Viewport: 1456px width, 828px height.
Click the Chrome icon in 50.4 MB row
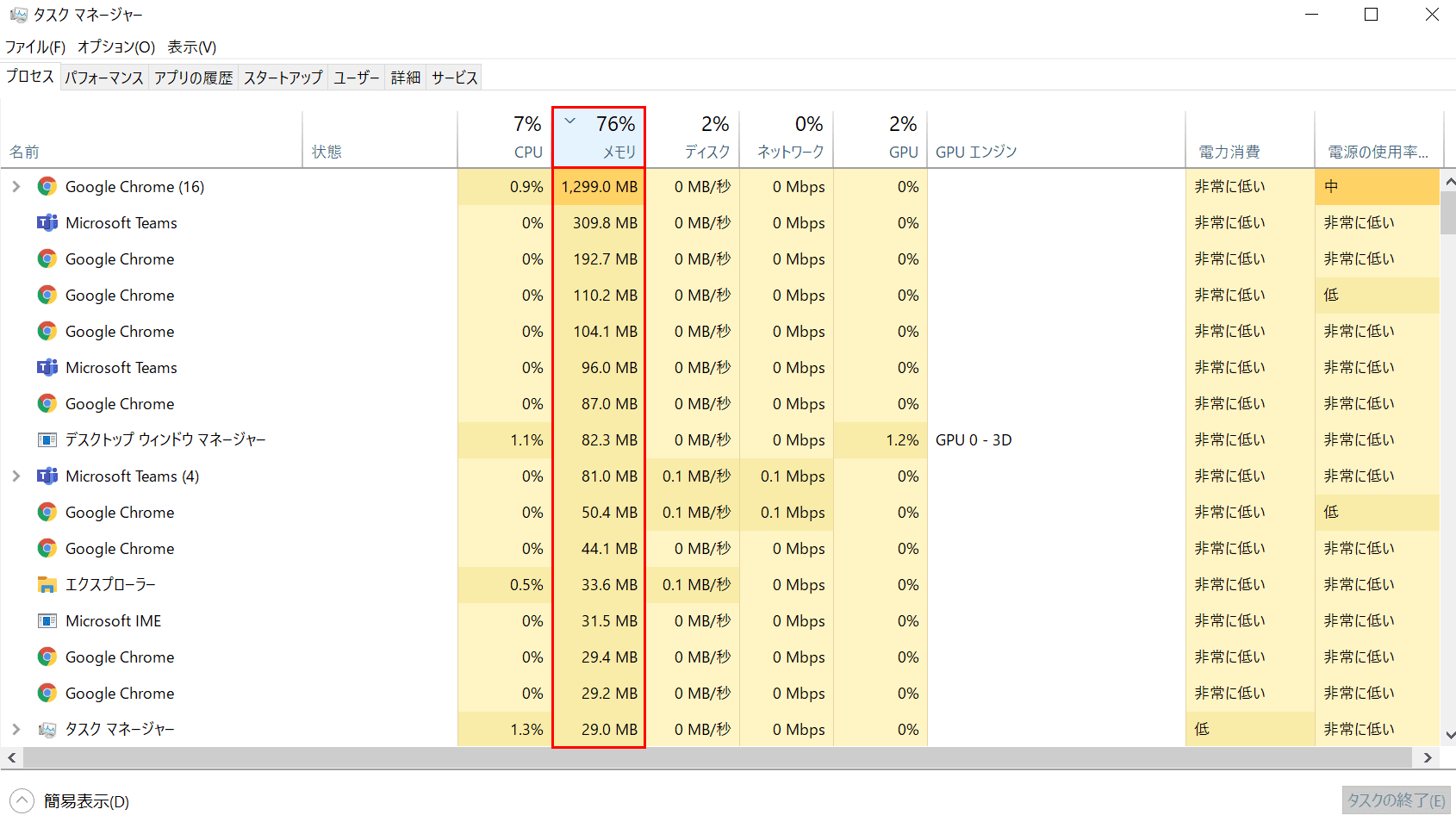point(47,512)
